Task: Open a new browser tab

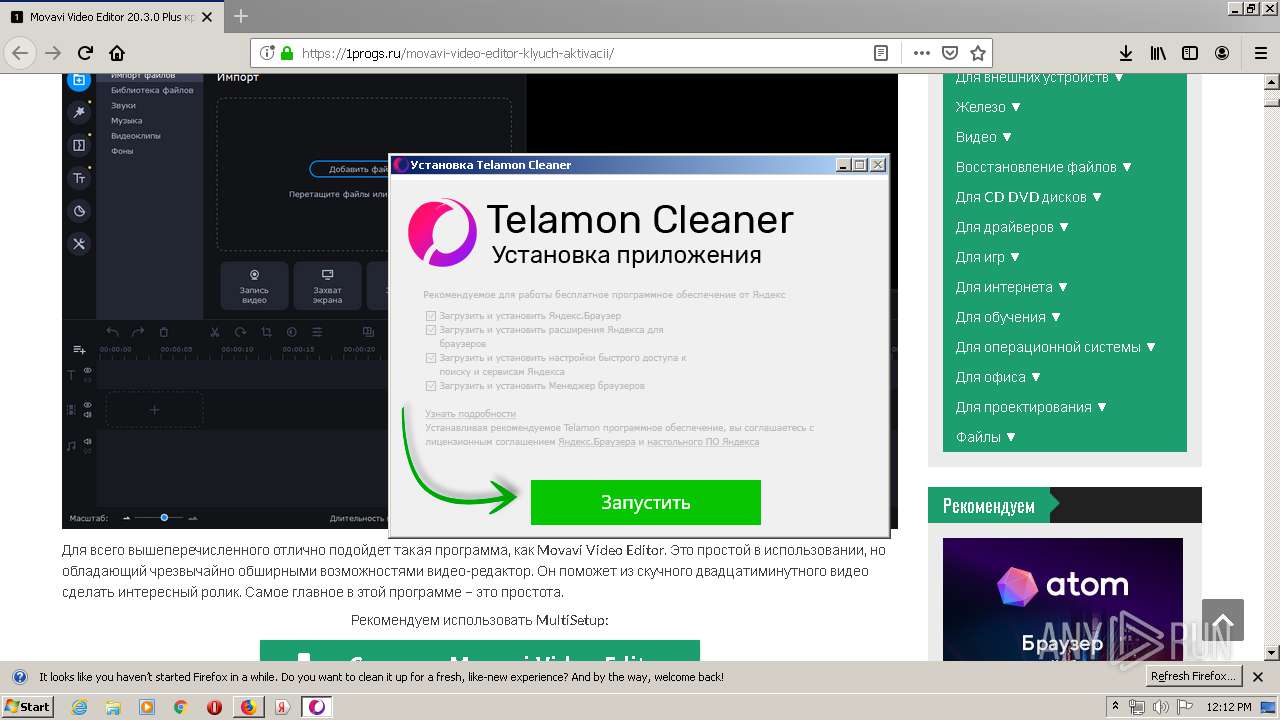Action: coord(241,16)
